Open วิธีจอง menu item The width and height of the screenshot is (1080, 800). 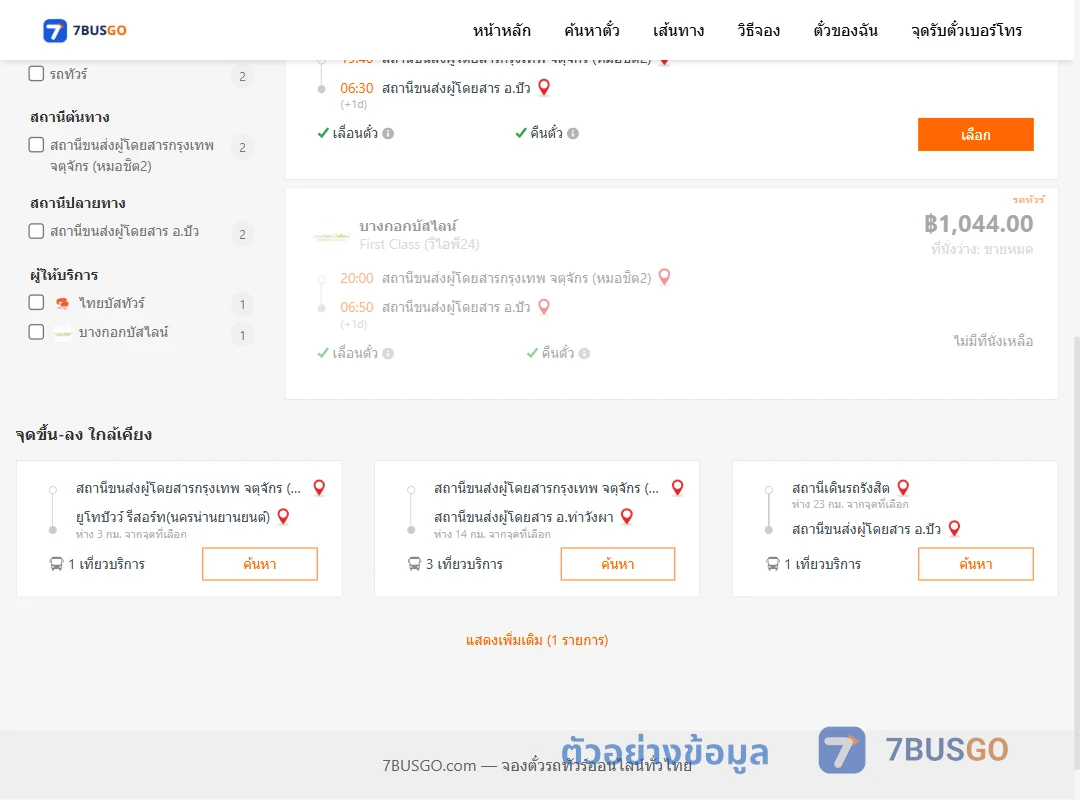[758, 30]
